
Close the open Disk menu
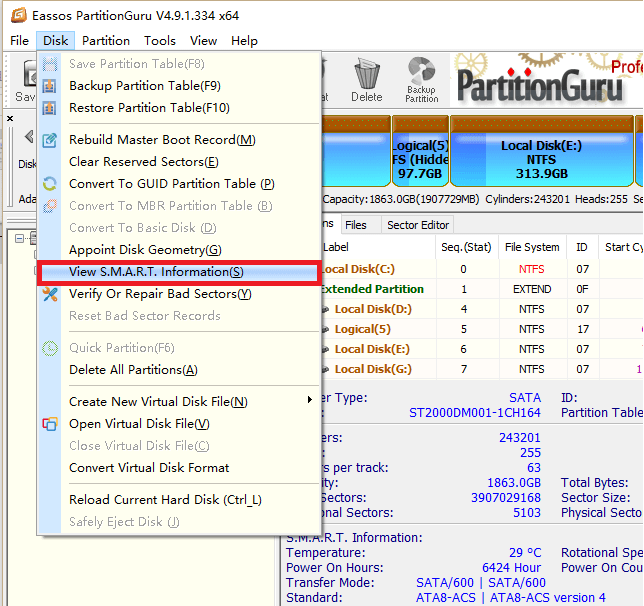[x=55, y=41]
